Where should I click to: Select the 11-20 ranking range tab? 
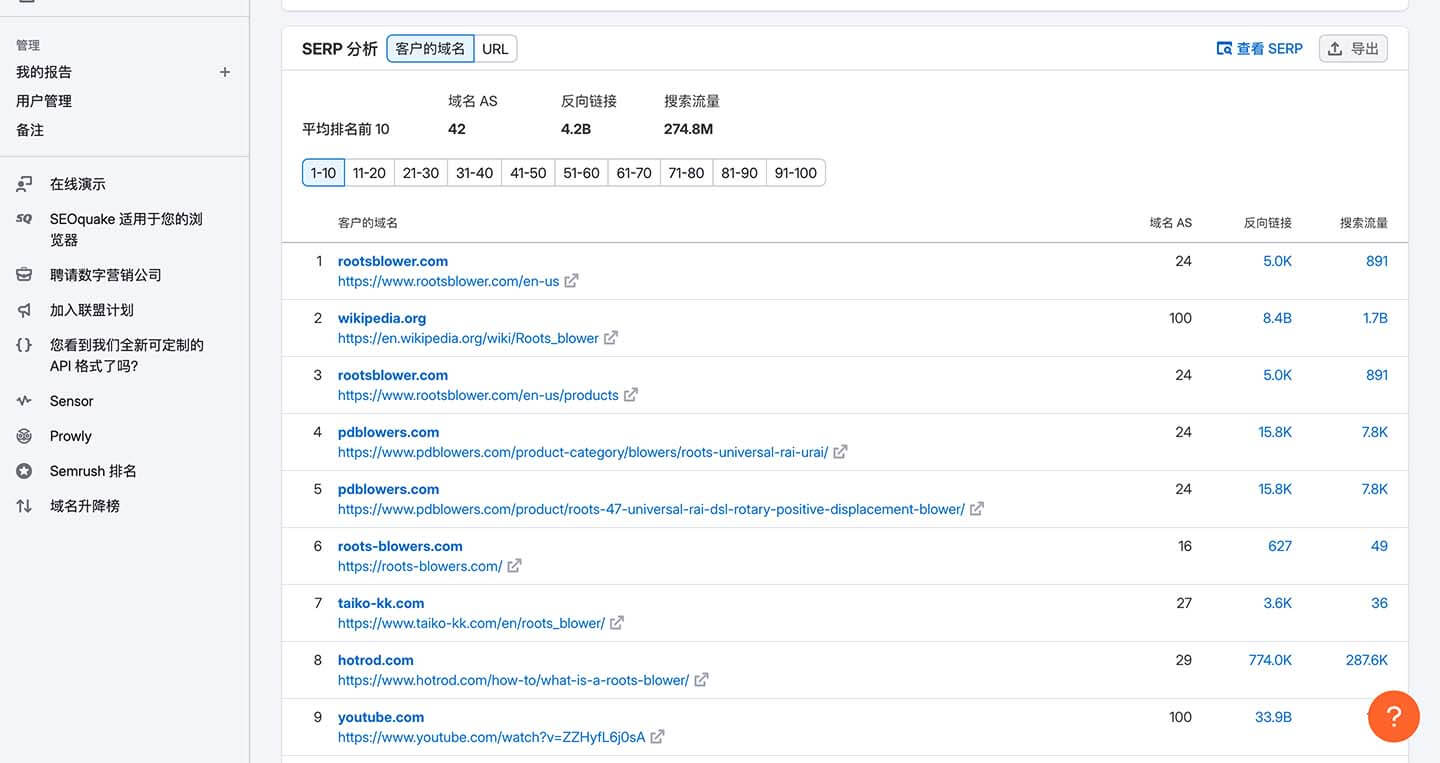[x=369, y=173]
